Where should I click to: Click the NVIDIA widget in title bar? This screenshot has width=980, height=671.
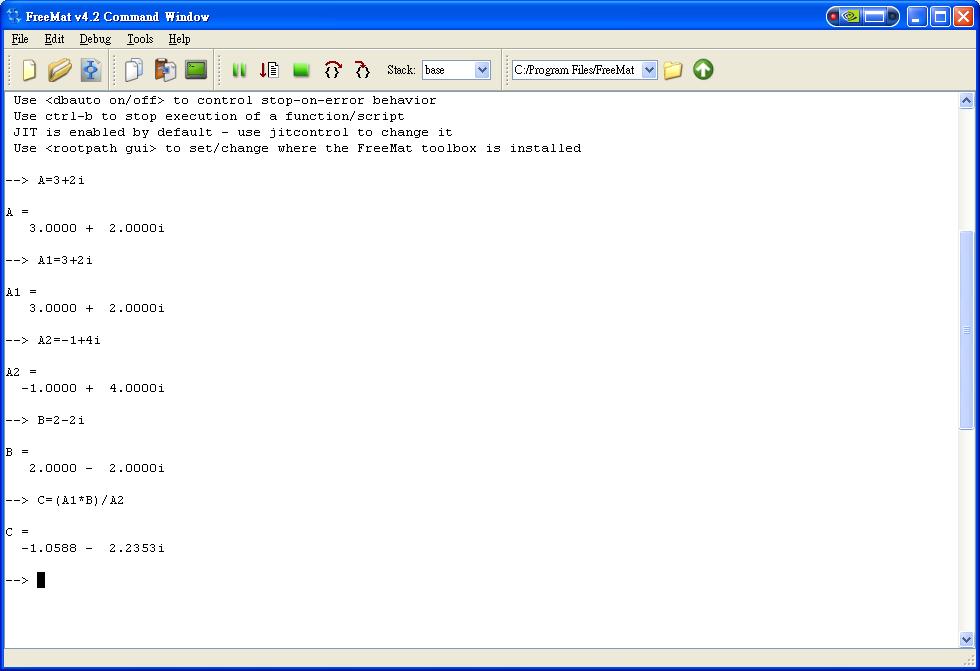click(x=862, y=16)
